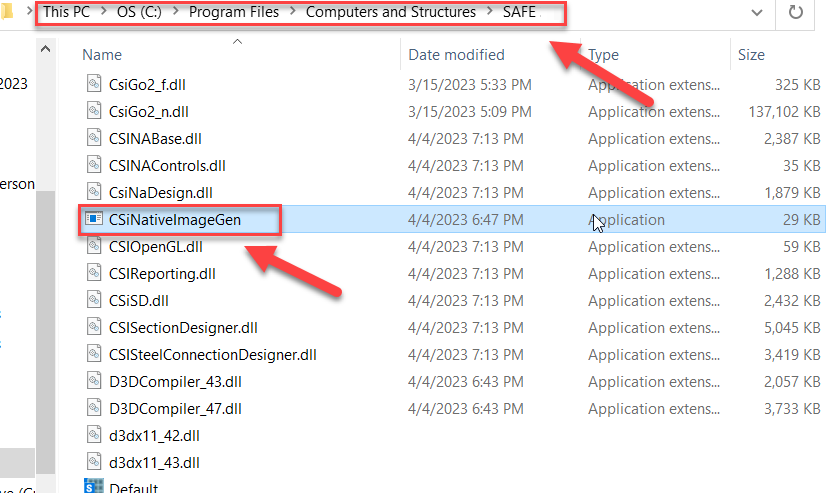Expand the chevron after Program Files breadcrumb
Viewport: 827px width, 493px height.
click(292, 13)
